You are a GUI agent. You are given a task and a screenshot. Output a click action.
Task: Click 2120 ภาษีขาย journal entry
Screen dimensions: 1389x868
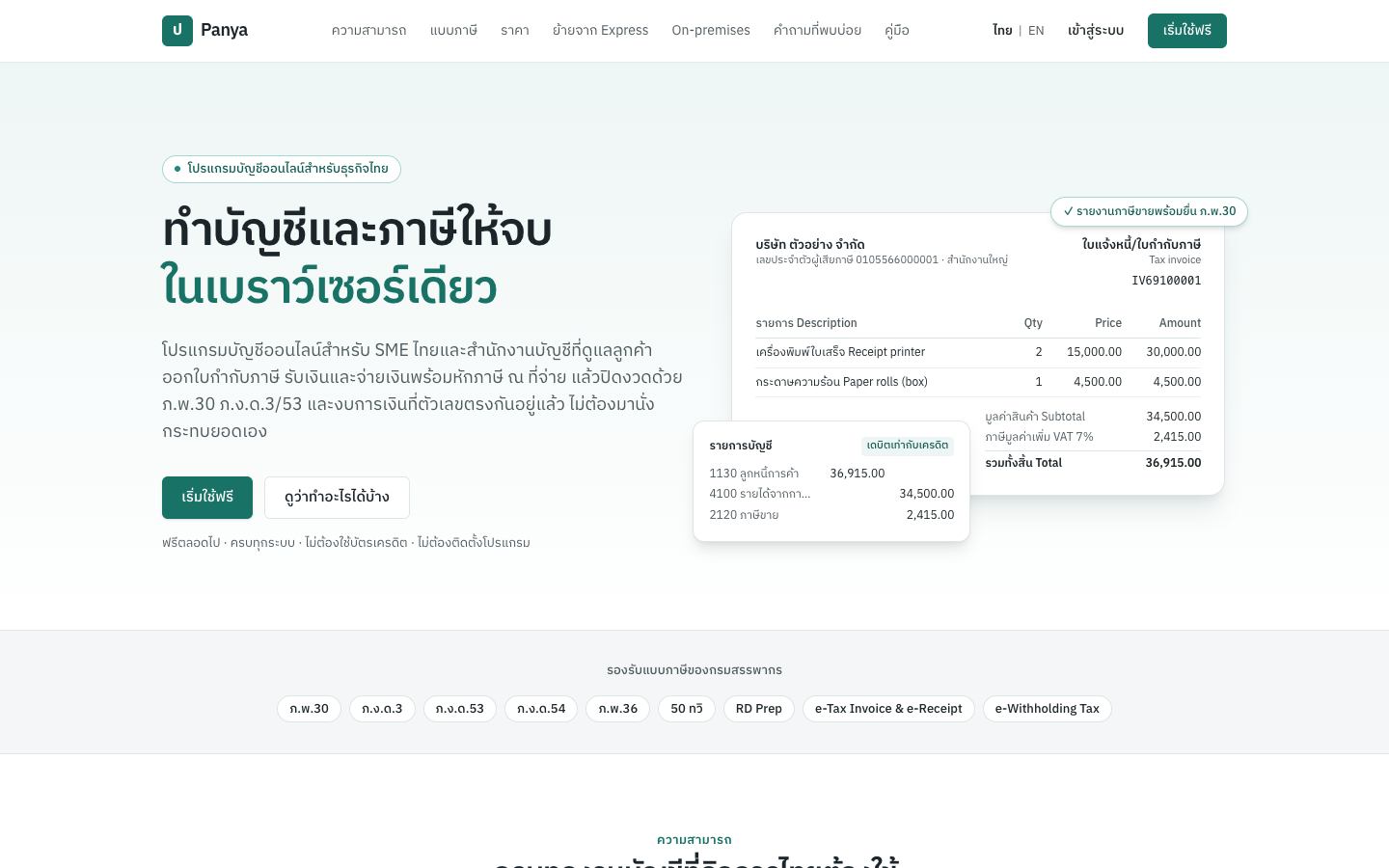click(831, 515)
